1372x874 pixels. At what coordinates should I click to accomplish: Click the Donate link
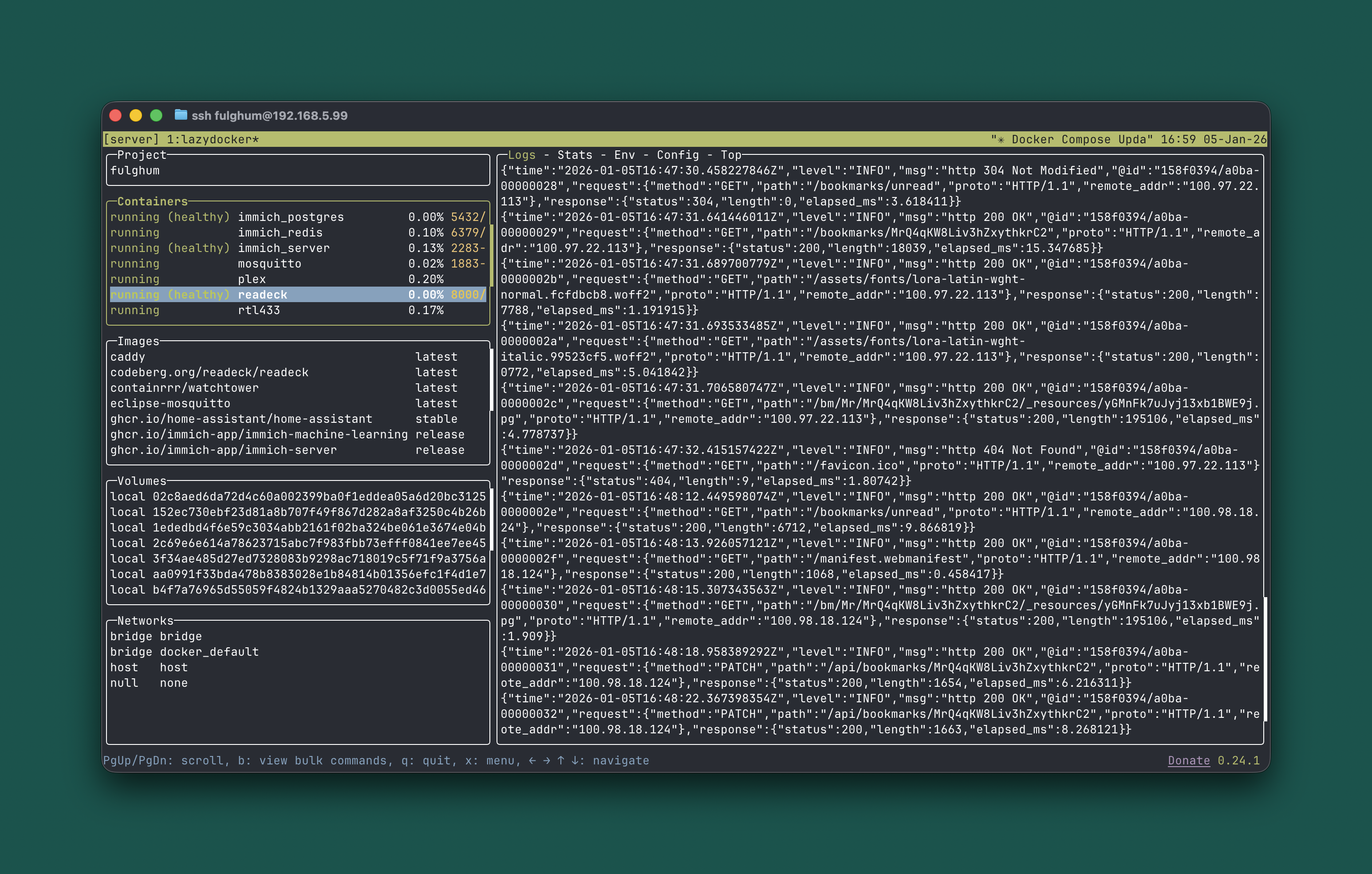(1189, 760)
